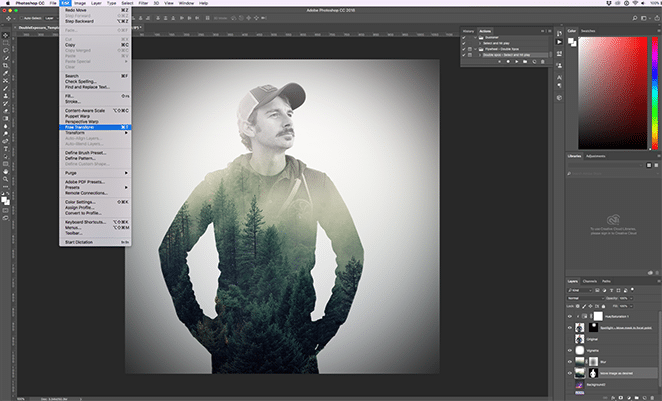Select the Brush tool
Viewport: 662px width, 401px height.
click(5, 88)
